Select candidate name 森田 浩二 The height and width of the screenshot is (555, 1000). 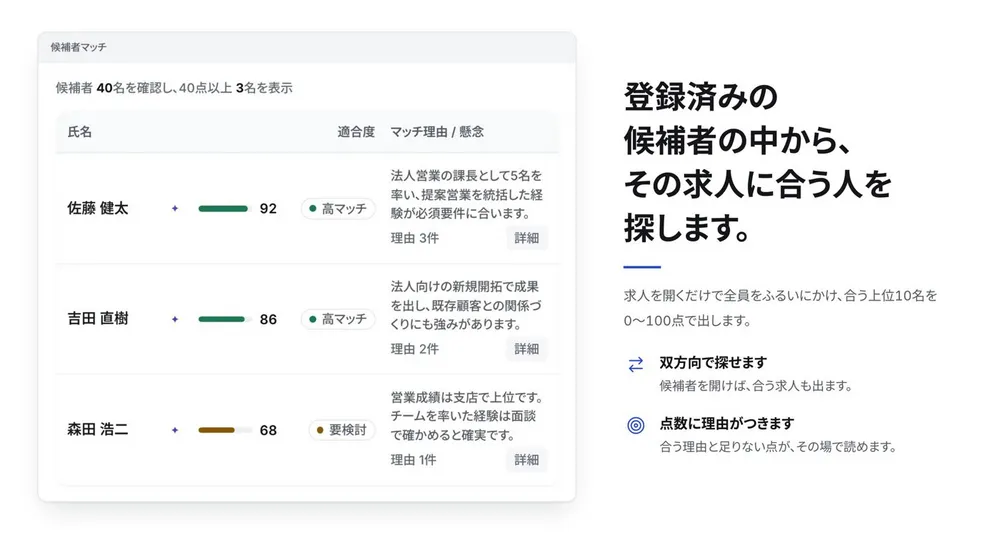click(x=98, y=430)
